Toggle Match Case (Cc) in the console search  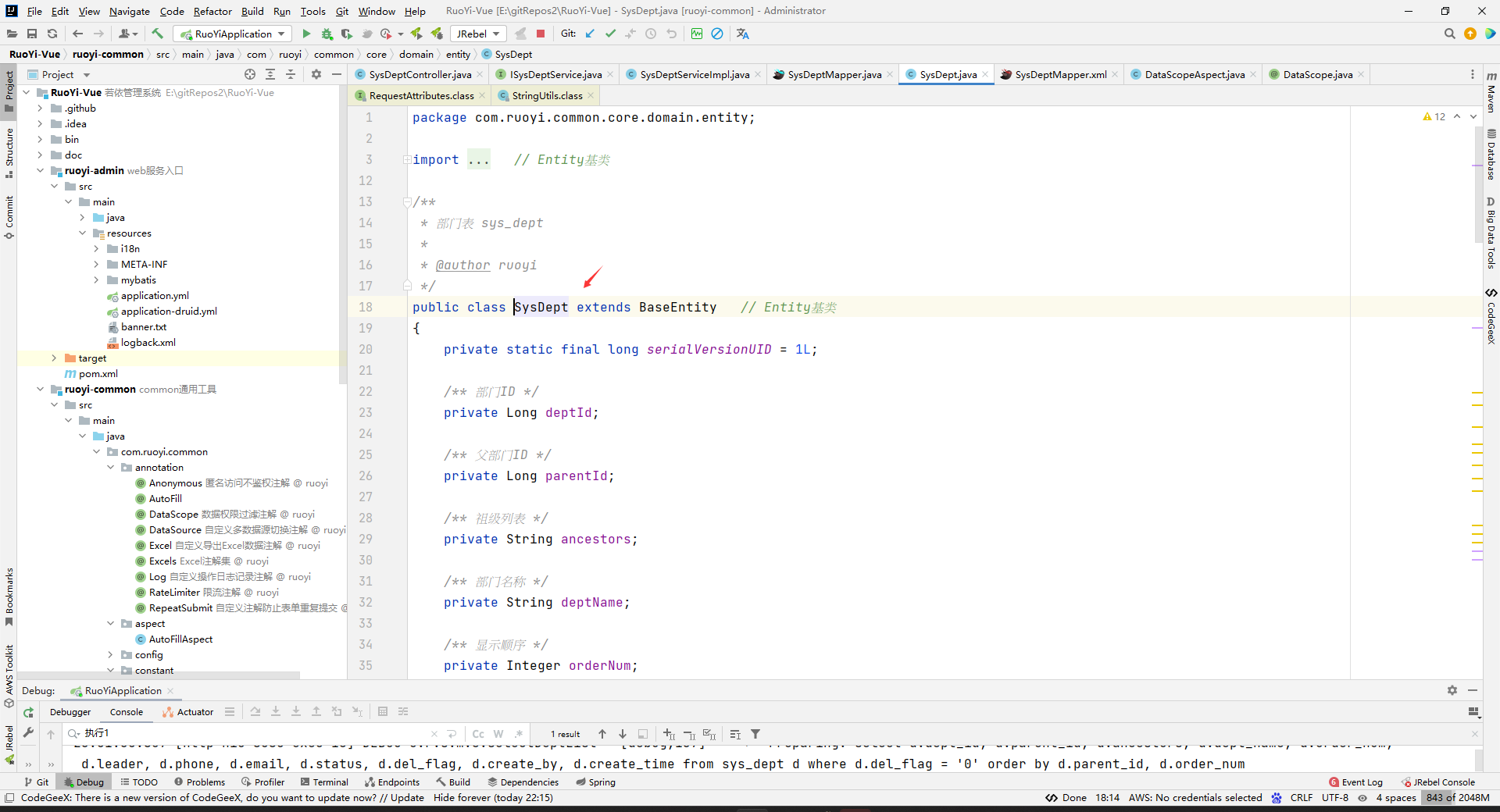478,734
